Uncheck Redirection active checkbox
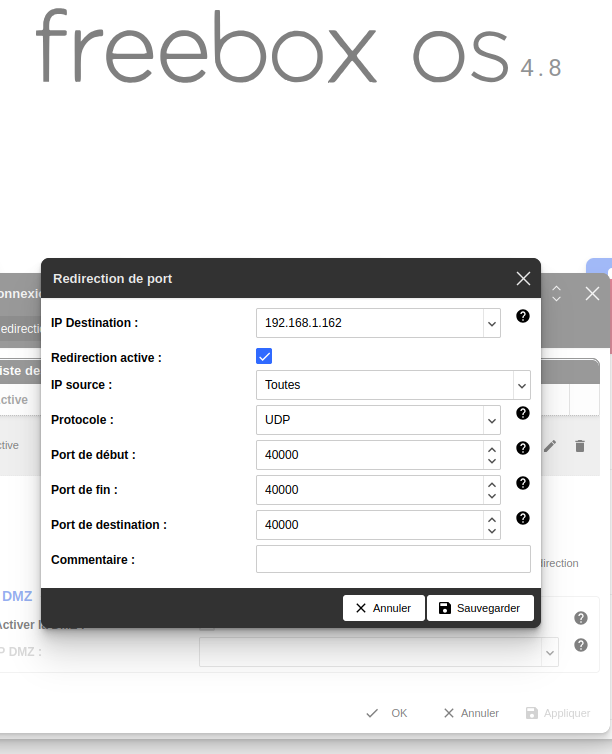Image resolution: width=612 pixels, height=754 pixels. coord(264,356)
